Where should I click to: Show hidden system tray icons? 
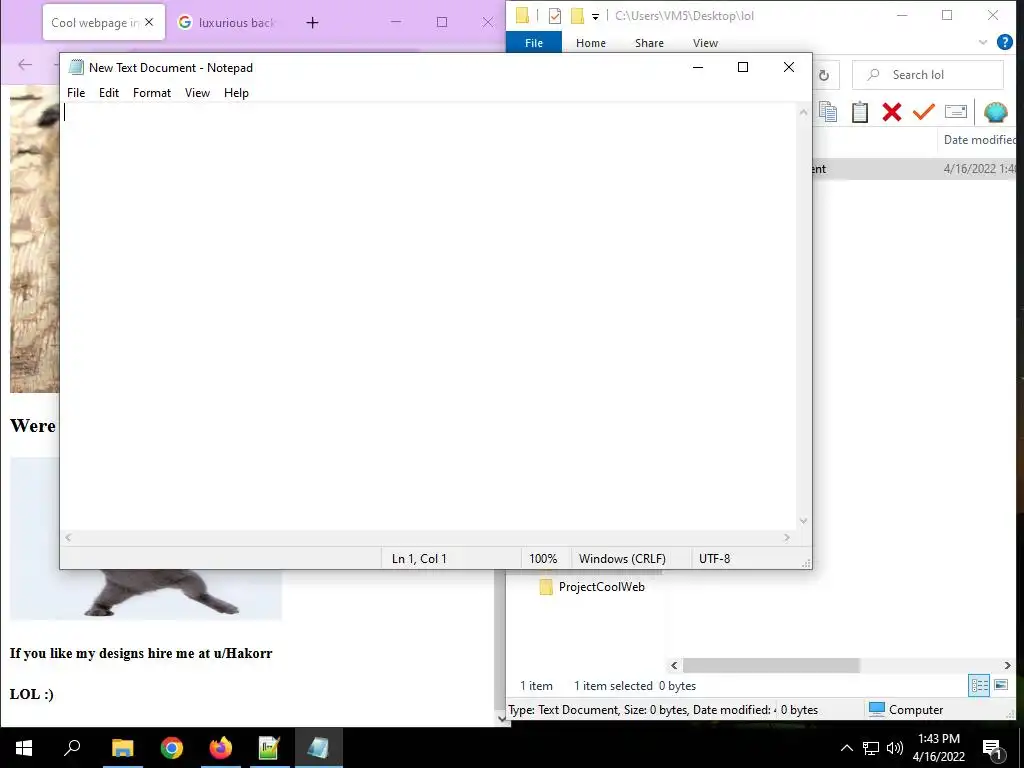pos(846,748)
